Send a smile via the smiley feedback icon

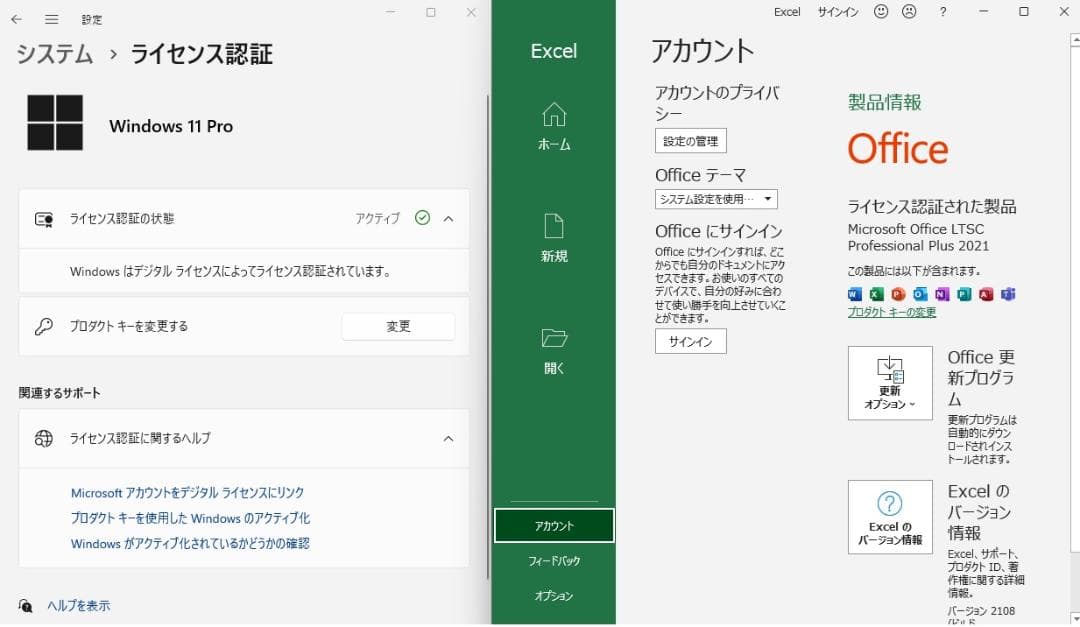coord(881,12)
